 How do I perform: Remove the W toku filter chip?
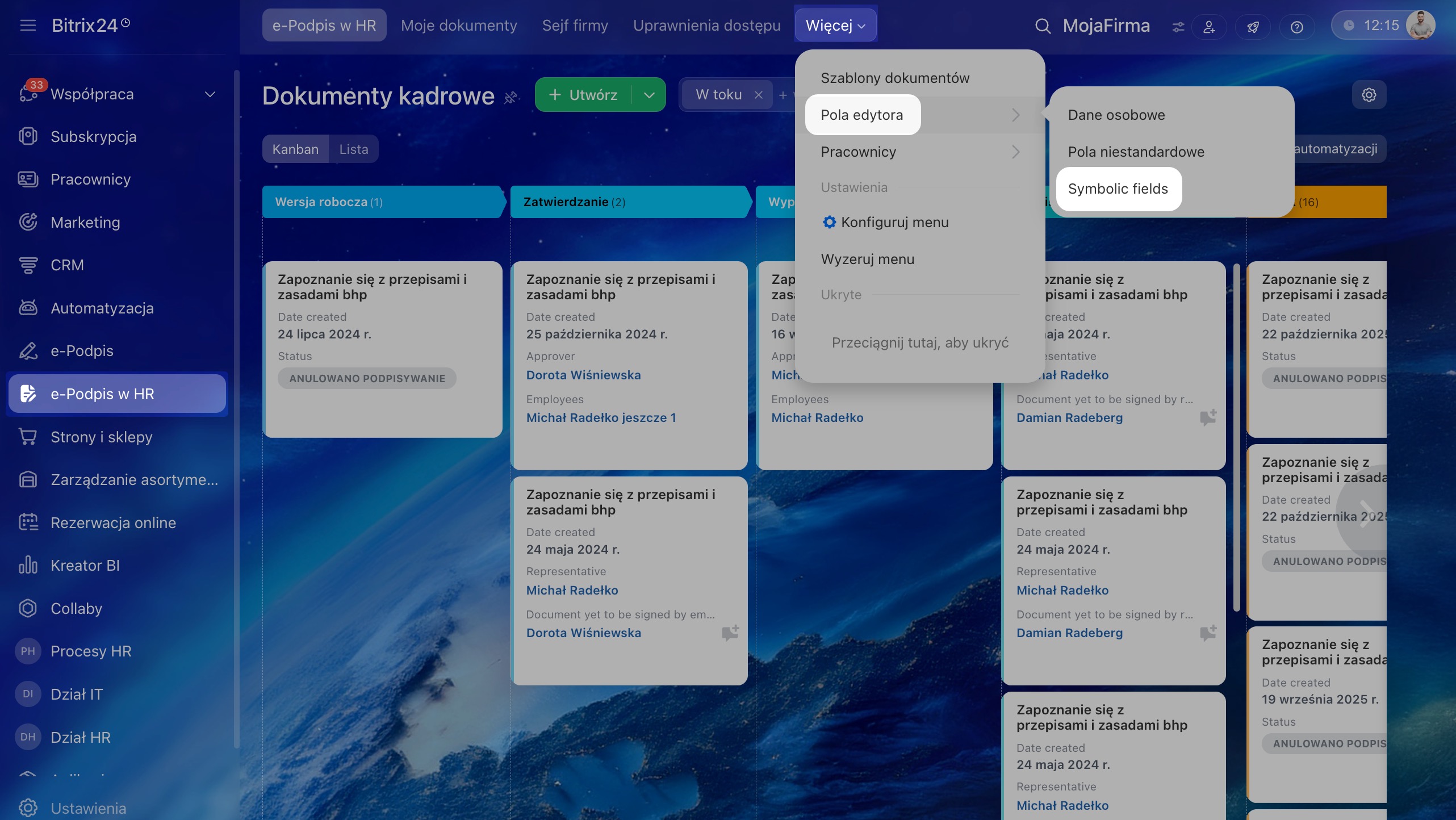pyautogui.click(x=758, y=95)
